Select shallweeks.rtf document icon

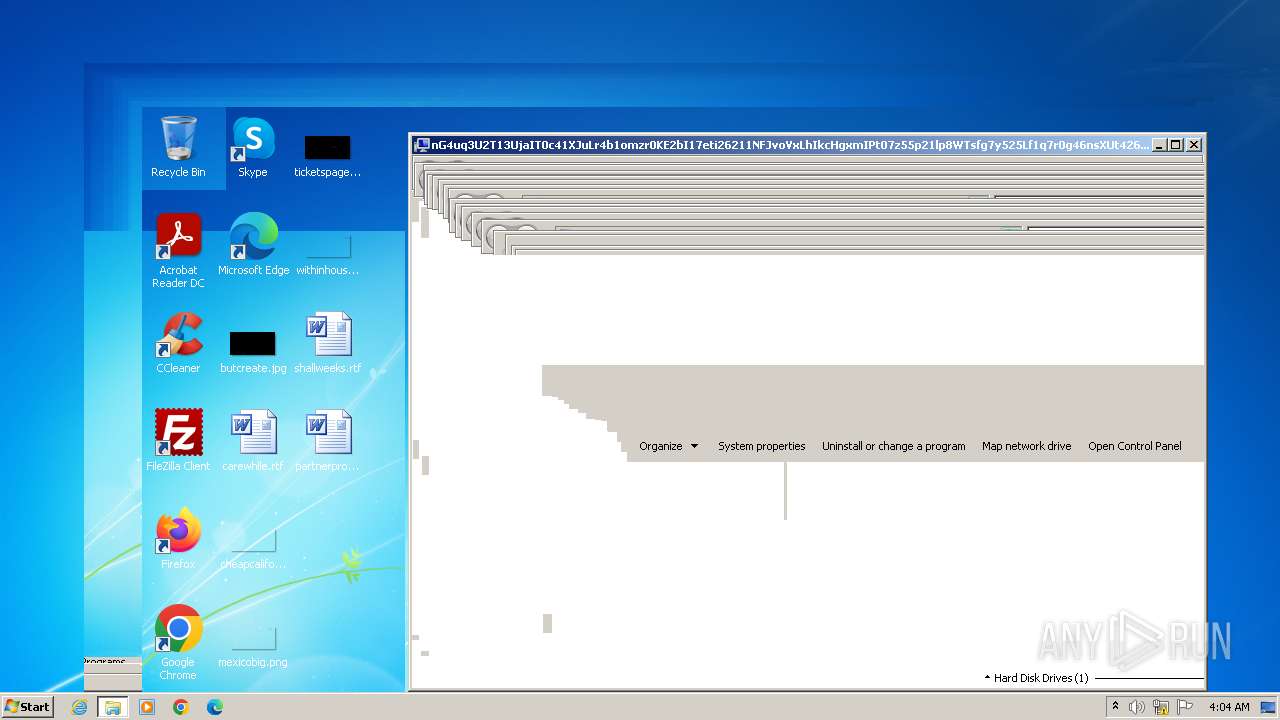[327, 342]
